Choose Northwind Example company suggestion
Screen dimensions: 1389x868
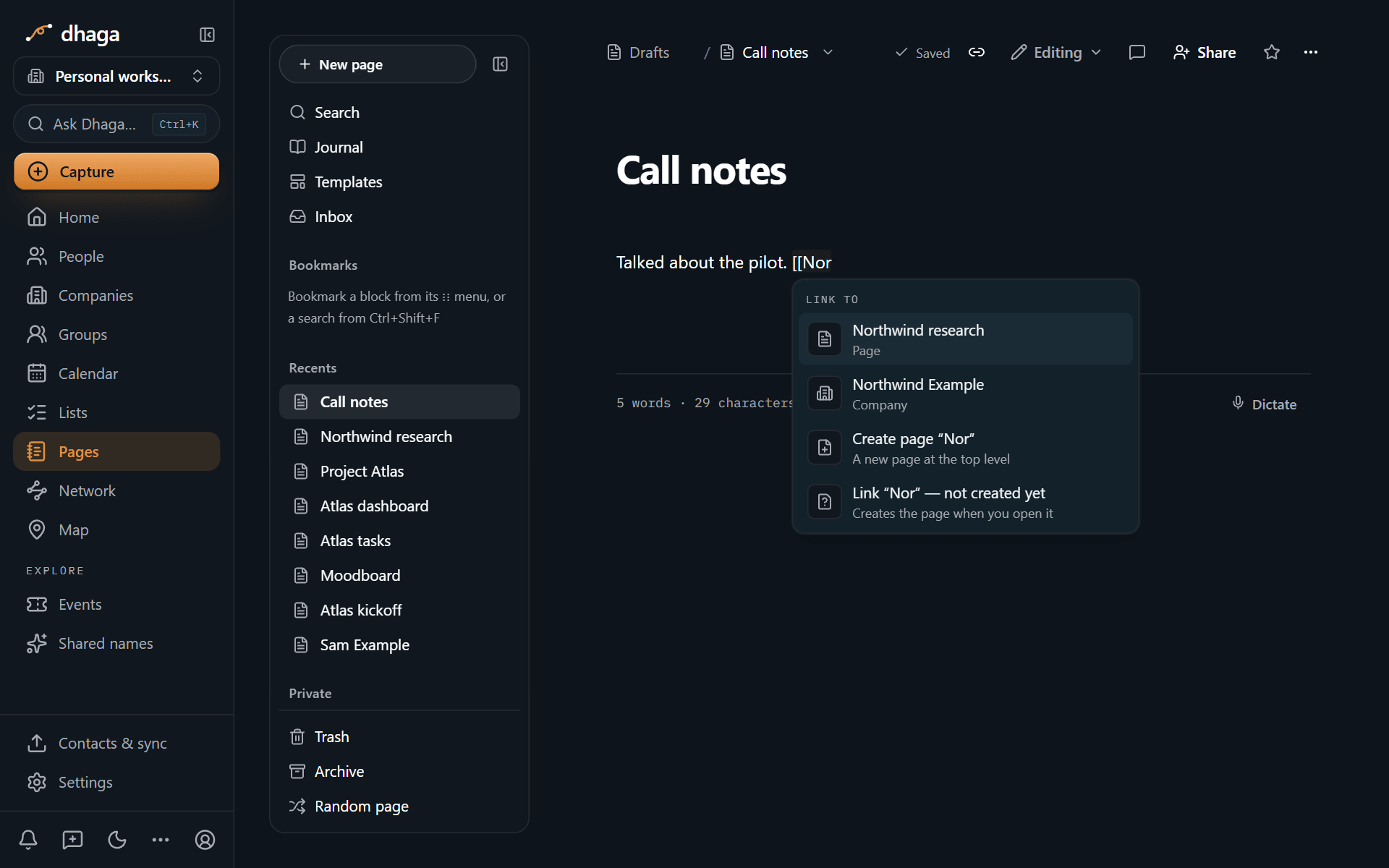pos(966,393)
